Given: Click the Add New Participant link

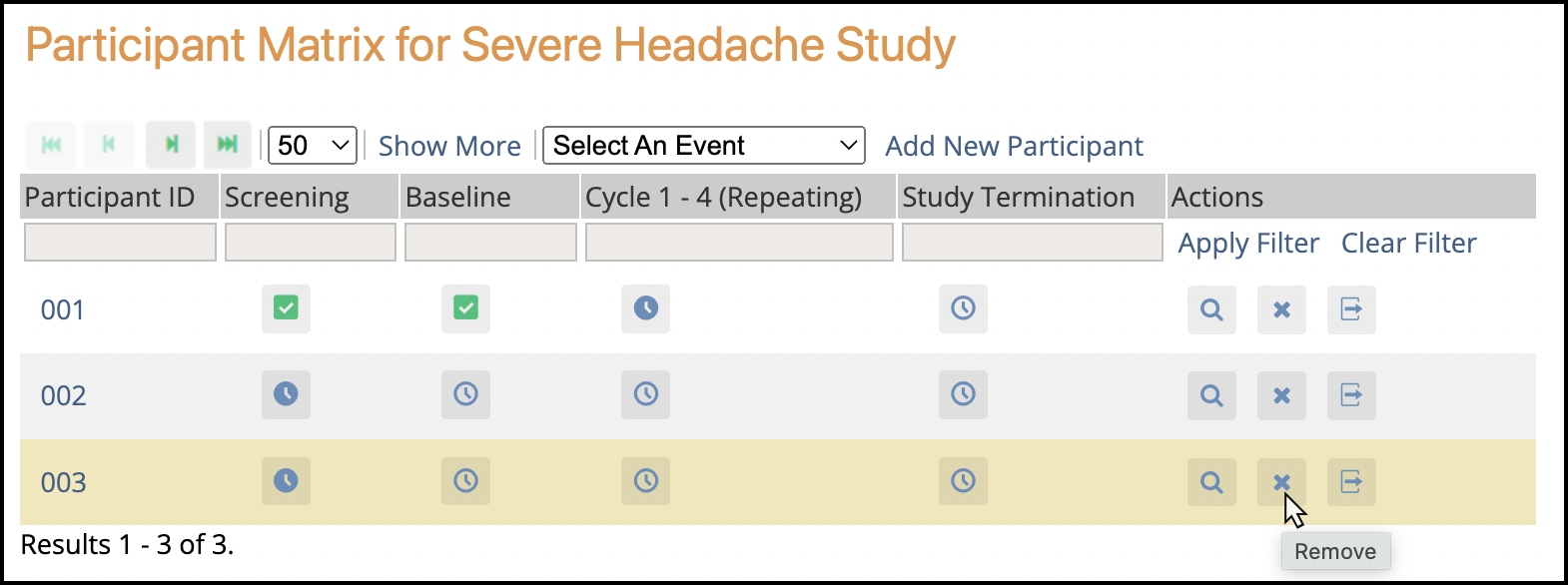Looking at the screenshot, I should point(1013,146).
